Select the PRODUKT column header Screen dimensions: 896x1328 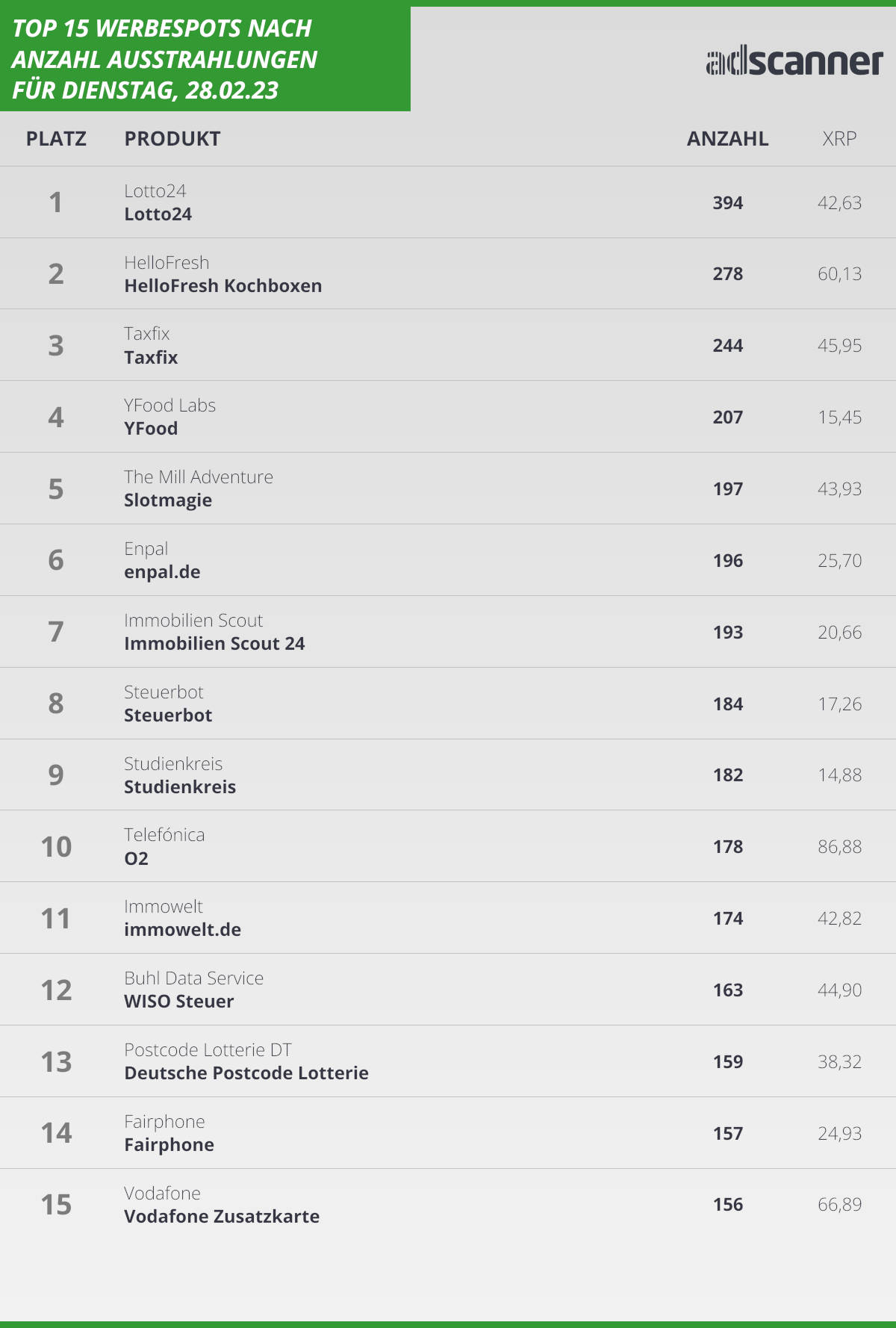[x=172, y=139]
